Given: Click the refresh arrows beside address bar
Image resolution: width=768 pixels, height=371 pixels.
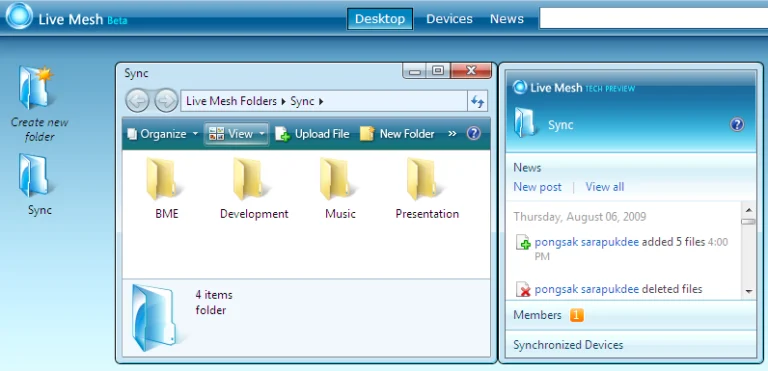Looking at the screenshot, I should (477, 101).
